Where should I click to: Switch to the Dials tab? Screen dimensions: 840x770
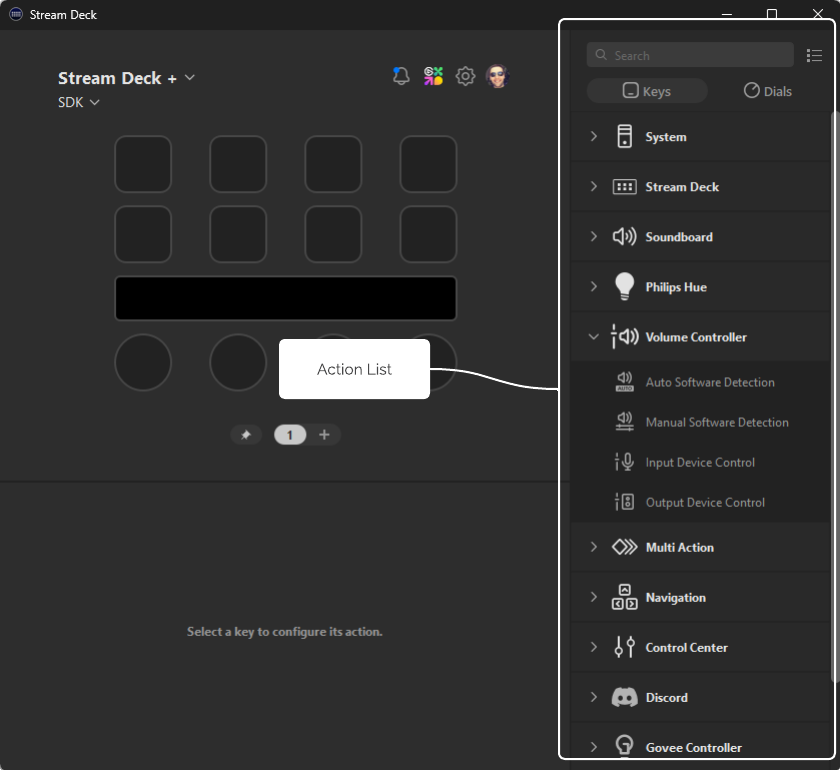pos(767,91)
